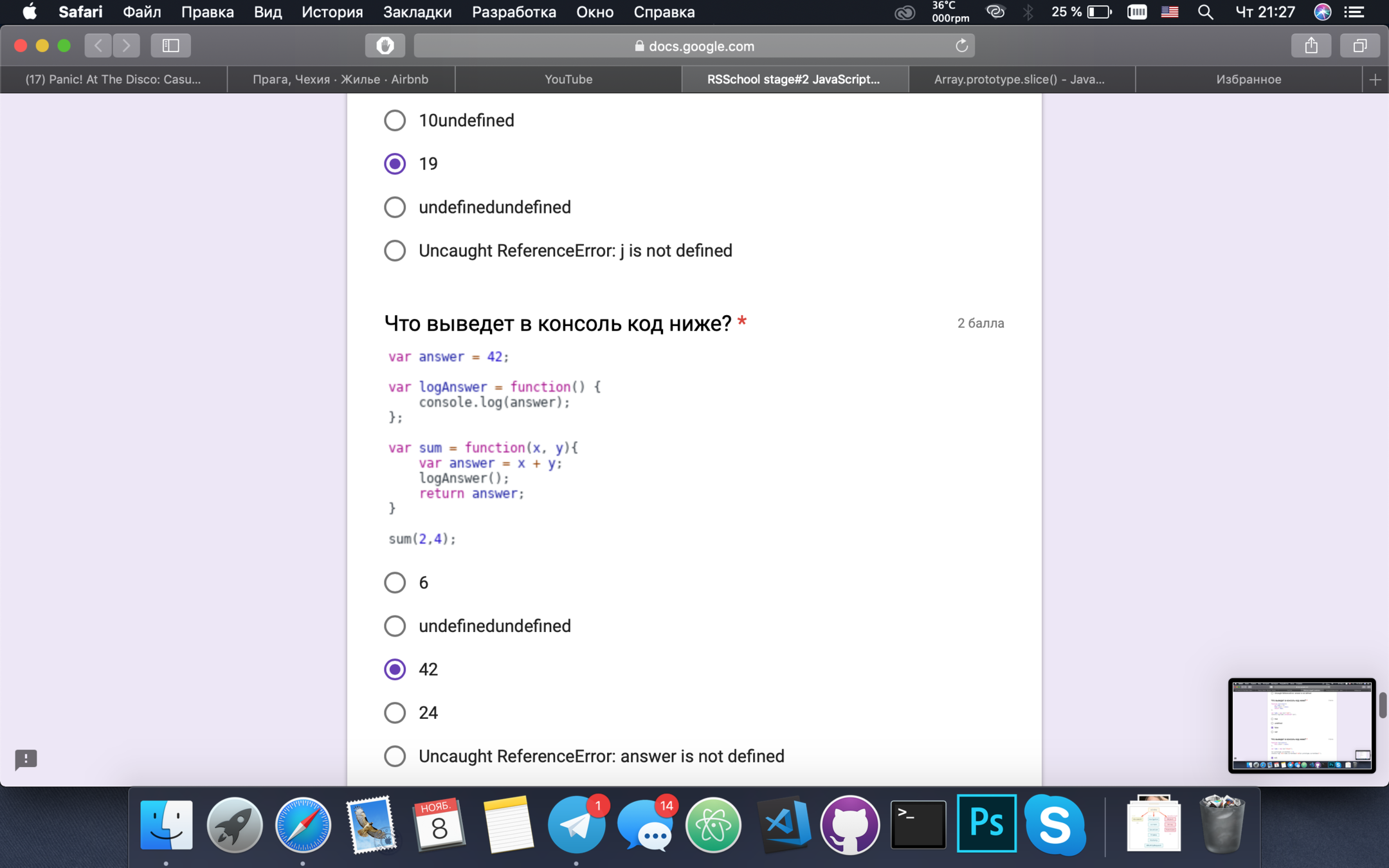The image size is (1389, 868).
Task: Select the "10undefined" radio option
Action: tap(395, 120)
